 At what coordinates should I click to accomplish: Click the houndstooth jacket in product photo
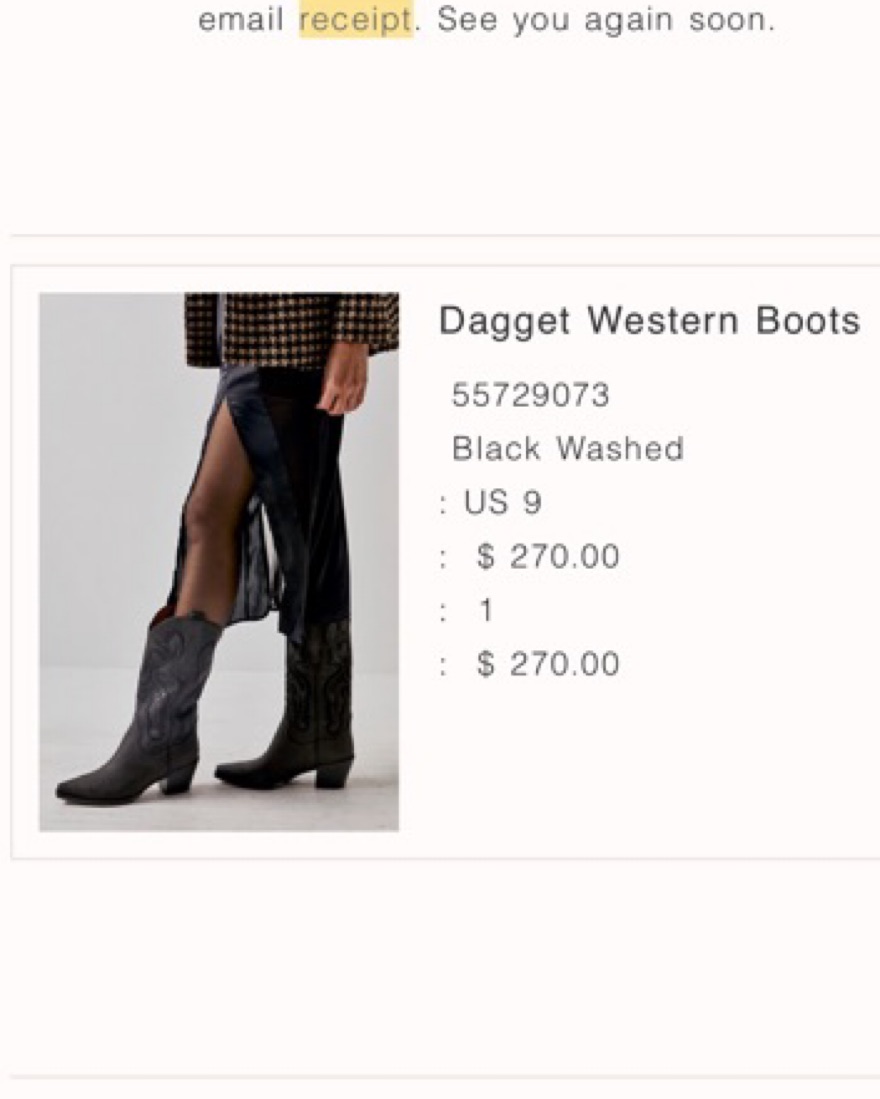click(291, 329)
